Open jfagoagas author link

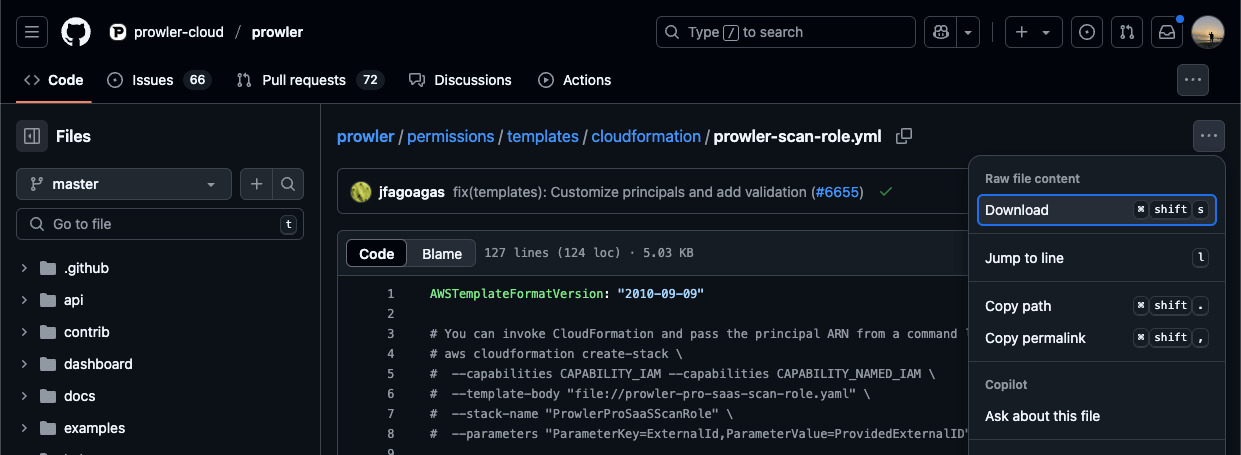click(x=410, y=191)
